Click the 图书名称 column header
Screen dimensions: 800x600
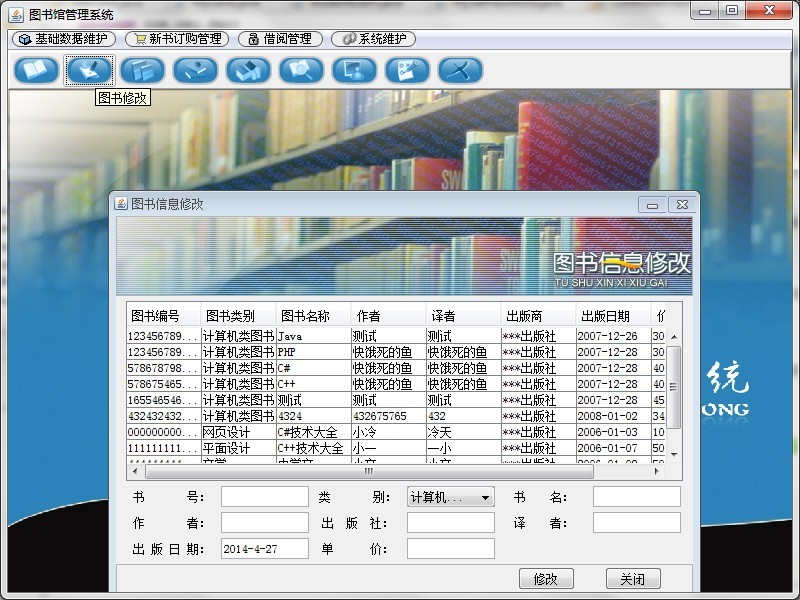tap(313, 316)
